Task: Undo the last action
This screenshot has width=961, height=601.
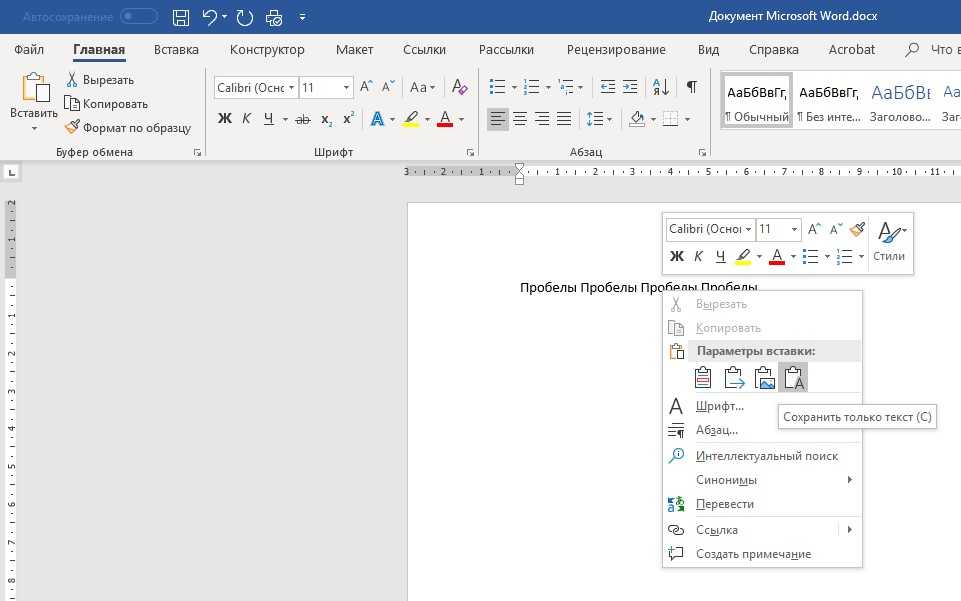Action: click(x=210, y=17)
